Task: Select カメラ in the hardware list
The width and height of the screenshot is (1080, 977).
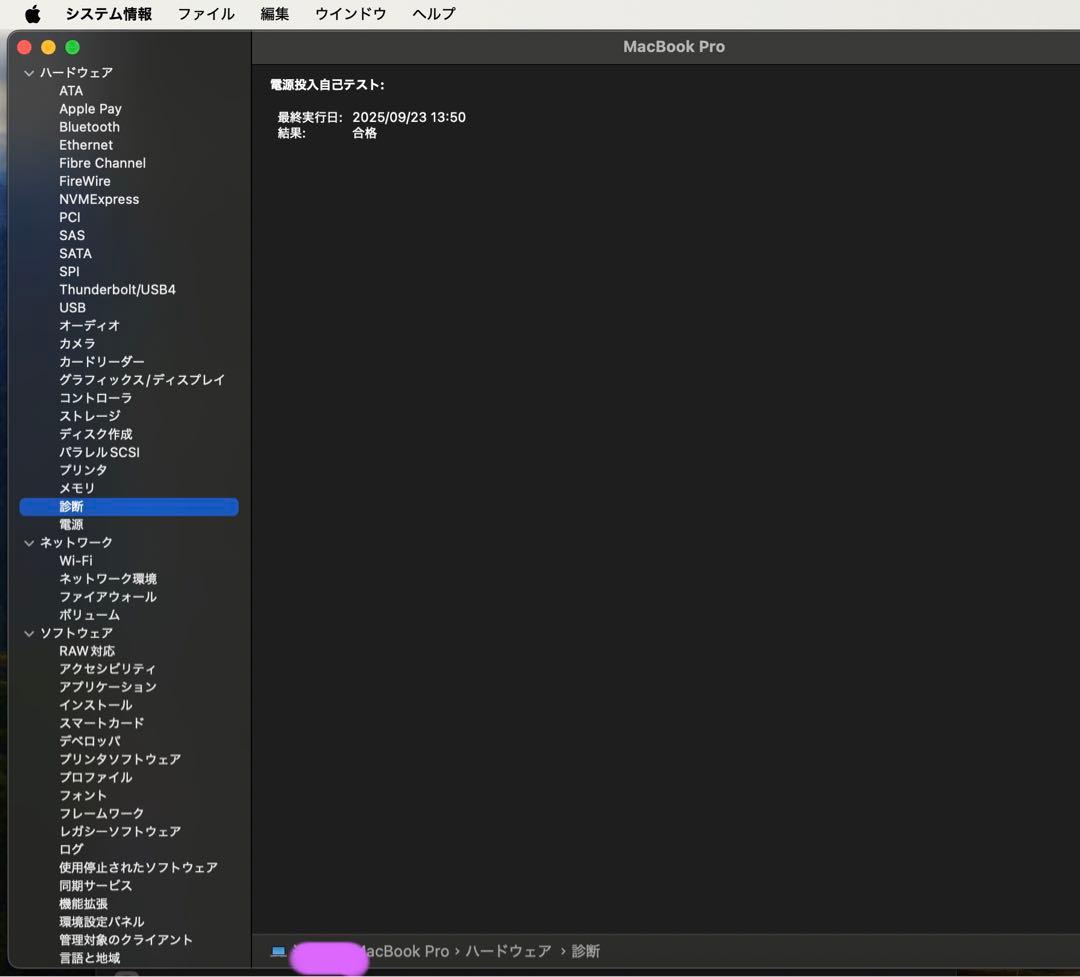Action: [x=75, y=343]
